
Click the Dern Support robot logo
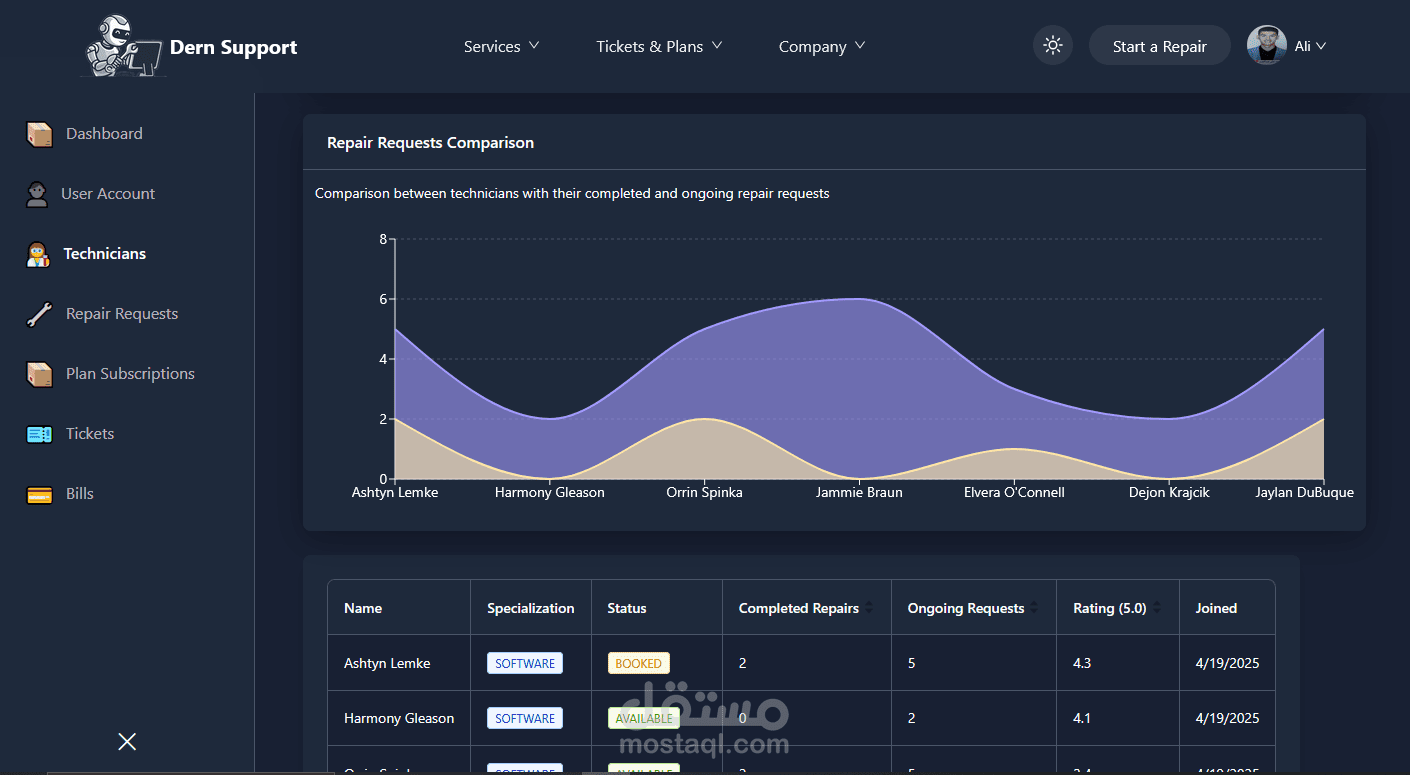pos(121,46)
